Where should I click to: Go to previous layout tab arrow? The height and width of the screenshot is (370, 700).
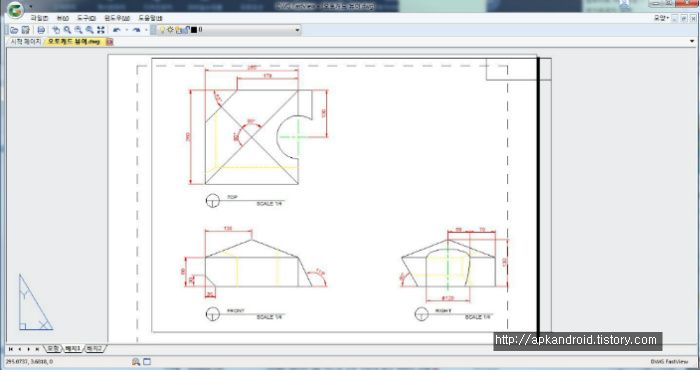point(20,349)
